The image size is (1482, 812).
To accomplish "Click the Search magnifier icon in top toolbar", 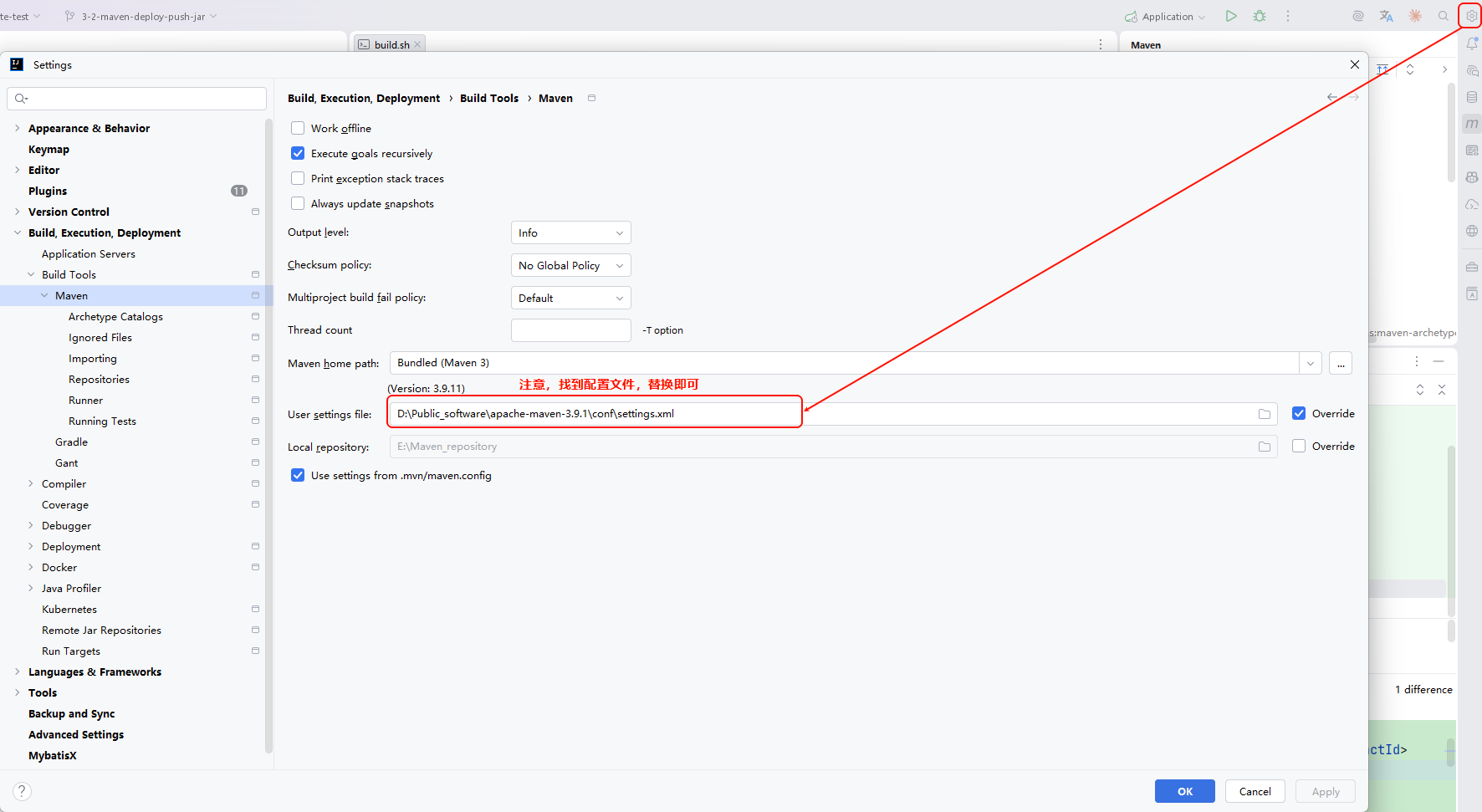I will [x=1444, y=16].
